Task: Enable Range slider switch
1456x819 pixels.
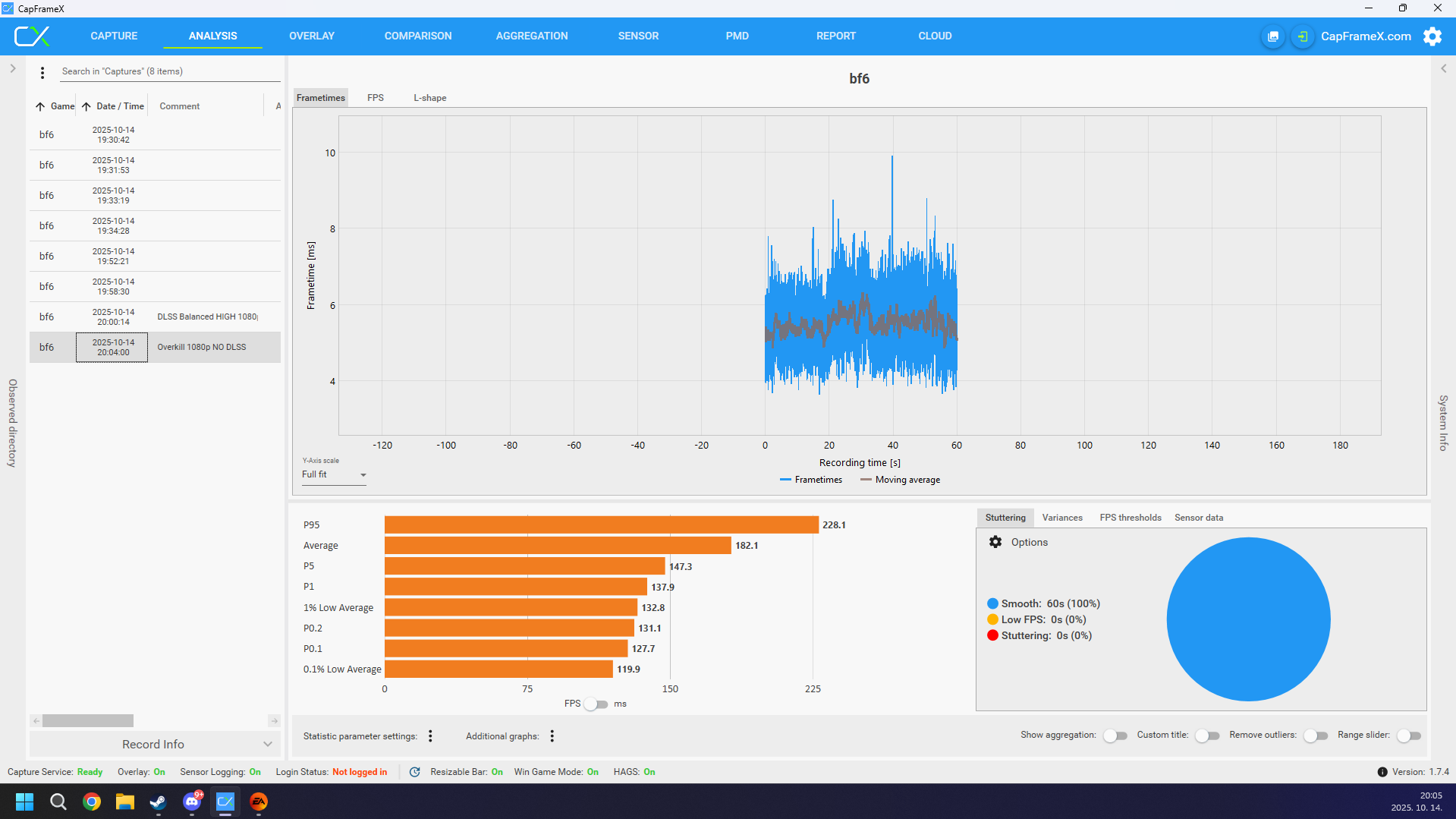Action: click(x=1409, y=736)
